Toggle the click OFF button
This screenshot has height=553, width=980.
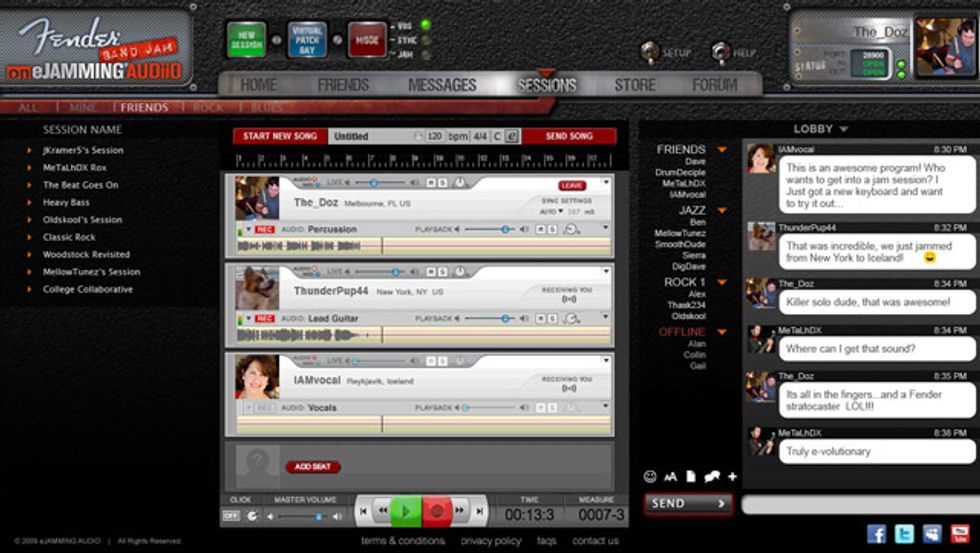(x=231, y=516)
